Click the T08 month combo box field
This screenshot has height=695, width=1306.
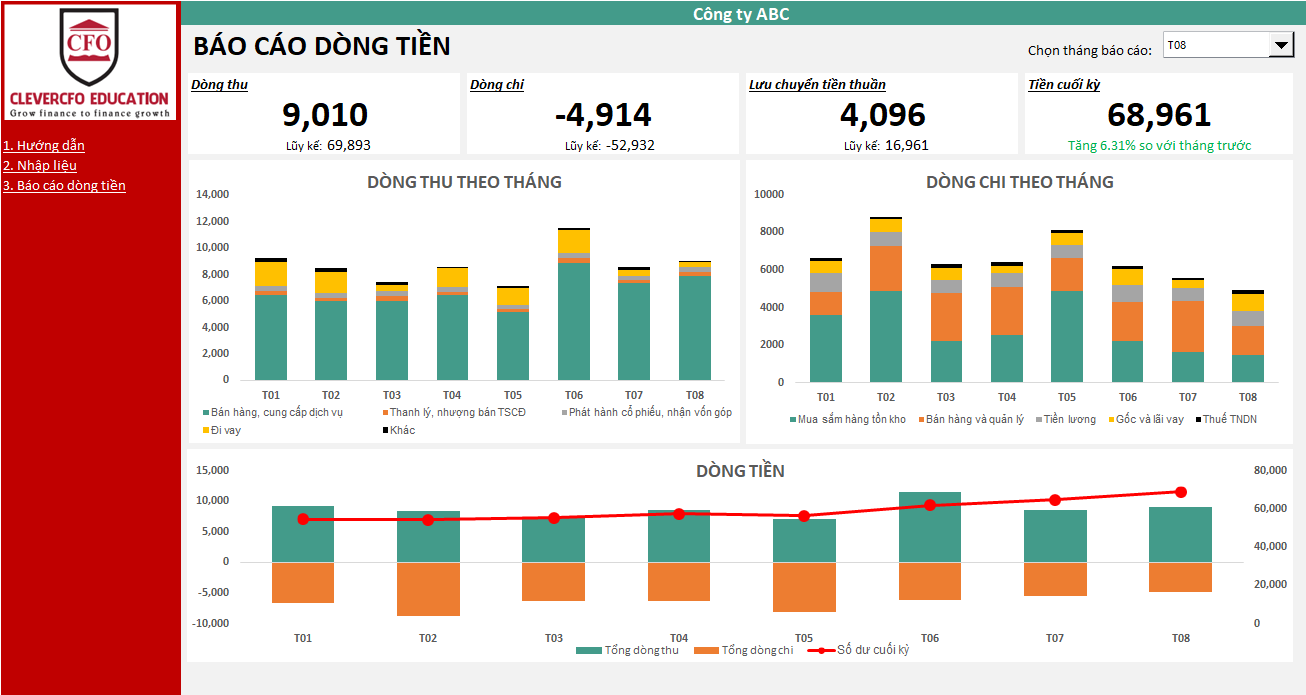pos(1215,45)
